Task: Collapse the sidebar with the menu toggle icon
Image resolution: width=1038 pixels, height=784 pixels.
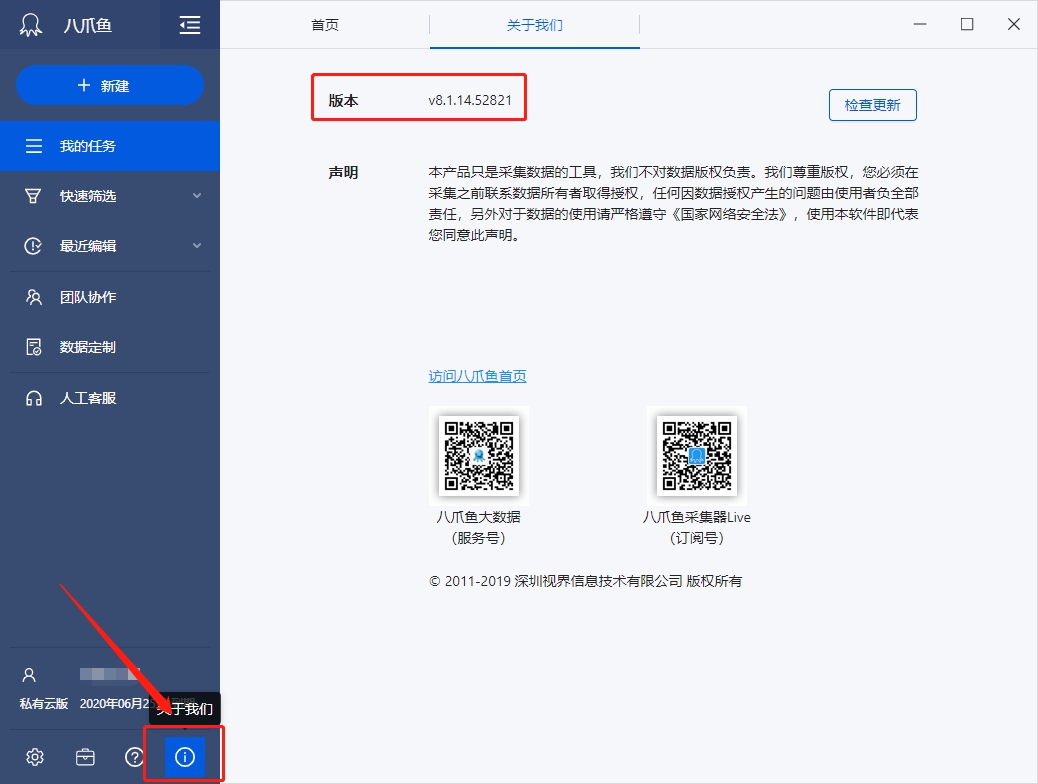Action: tap(190, 25)
